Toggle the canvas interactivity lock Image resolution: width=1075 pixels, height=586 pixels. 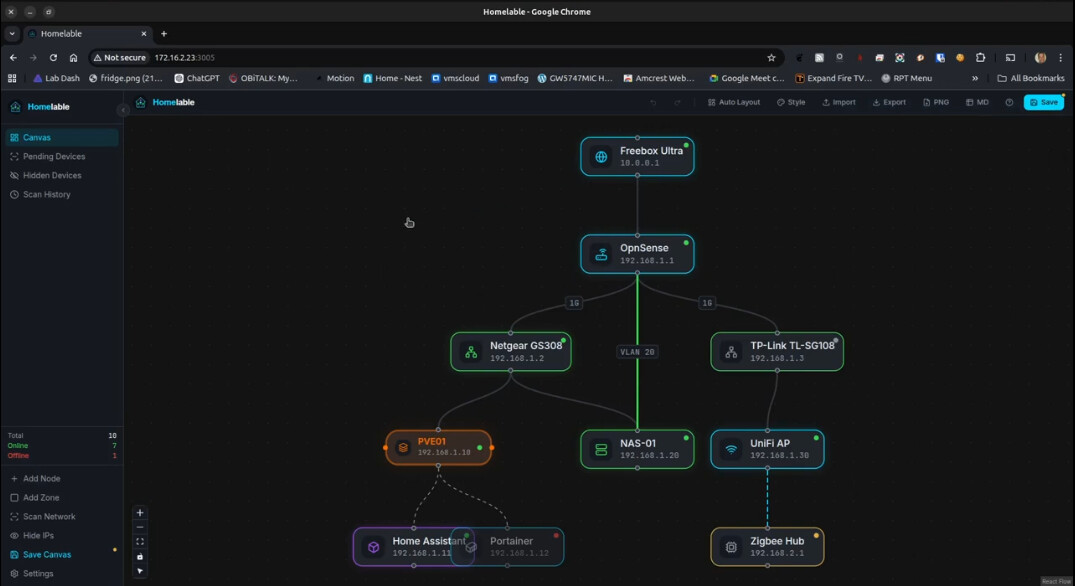(x=140, y=557)
